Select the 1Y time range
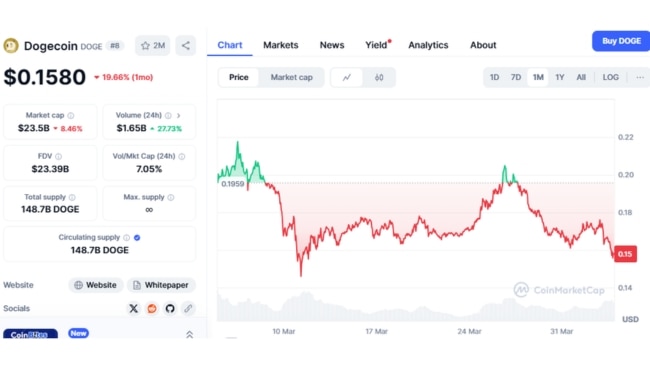 560,78
